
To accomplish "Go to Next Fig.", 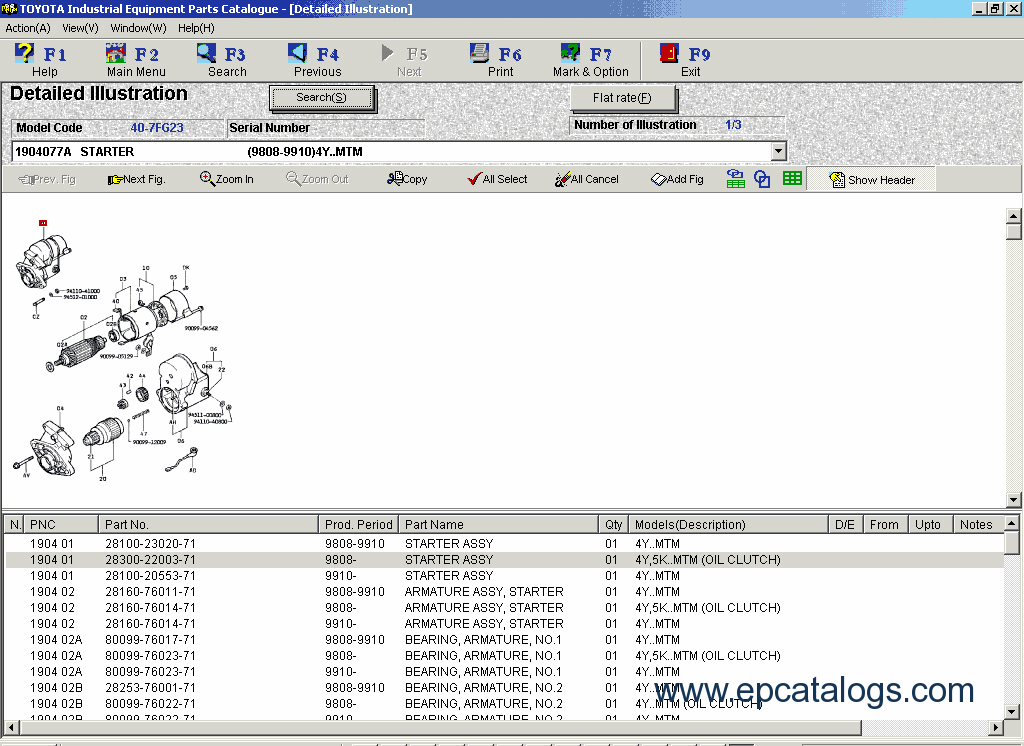I will [136, 179].
